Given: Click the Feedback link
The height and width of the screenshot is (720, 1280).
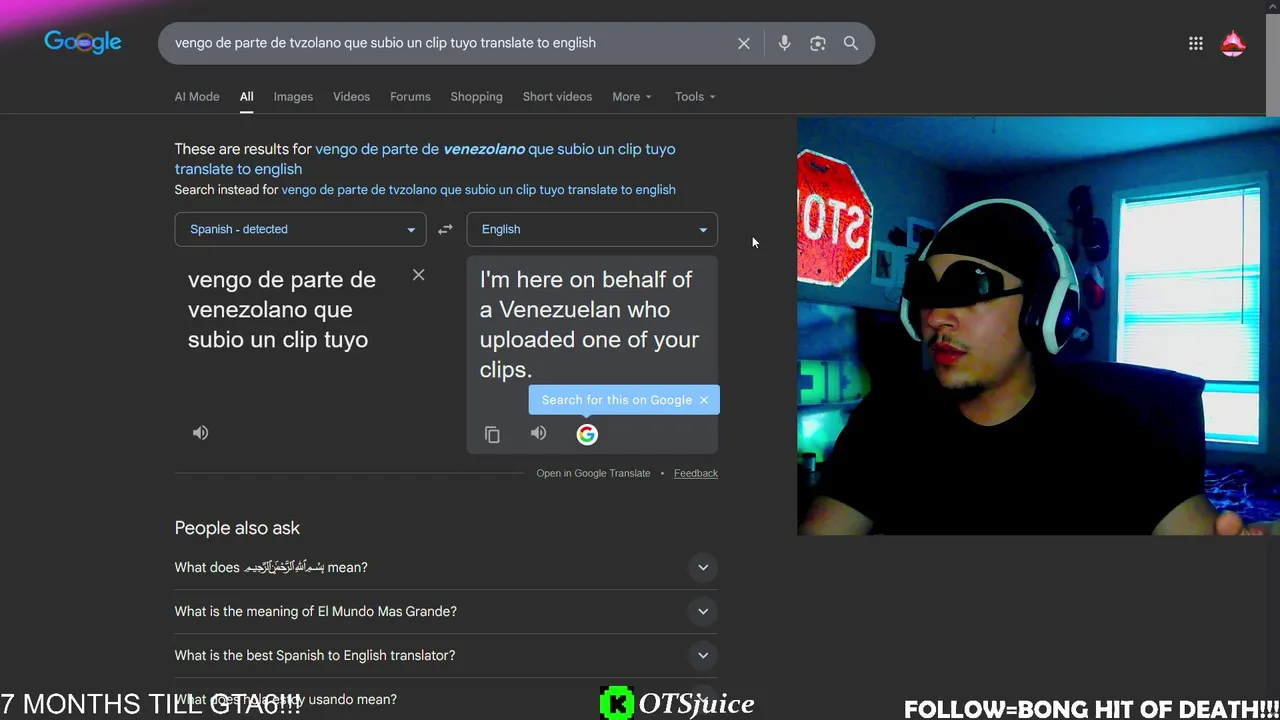Looking at the screenshot, I should 696,473.
